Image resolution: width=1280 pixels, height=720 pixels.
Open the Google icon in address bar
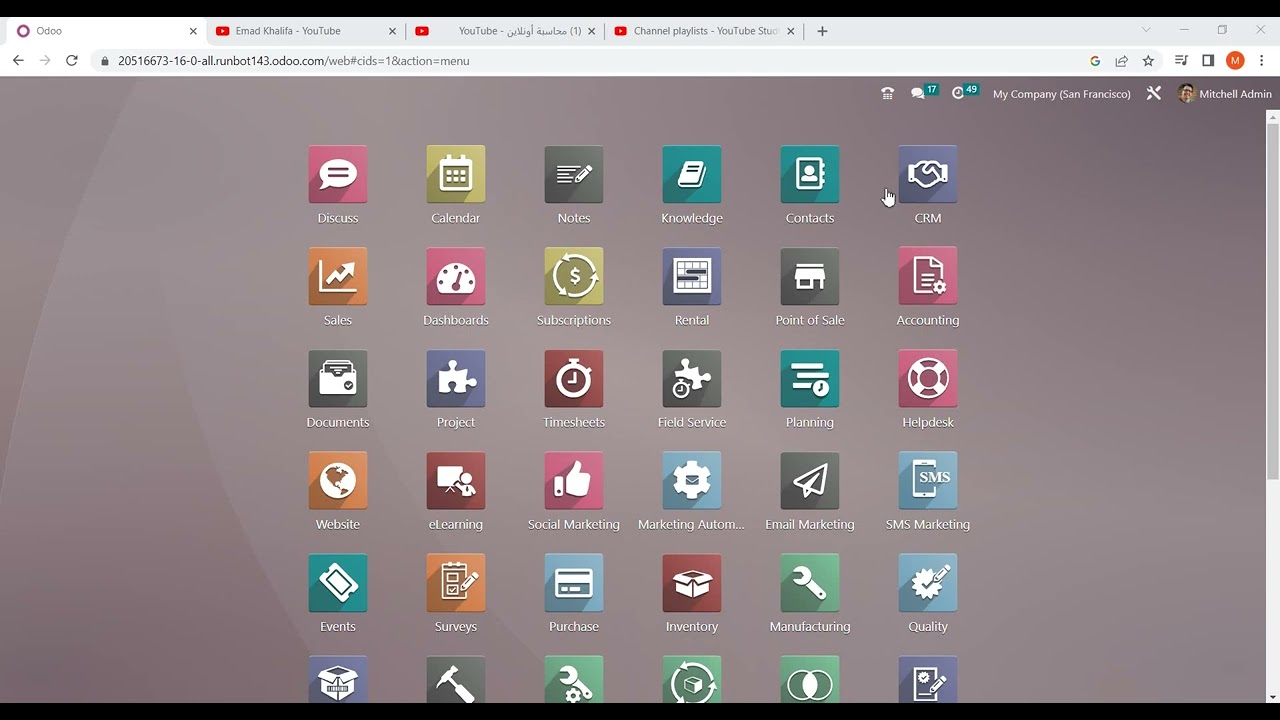click(1095, 61)
